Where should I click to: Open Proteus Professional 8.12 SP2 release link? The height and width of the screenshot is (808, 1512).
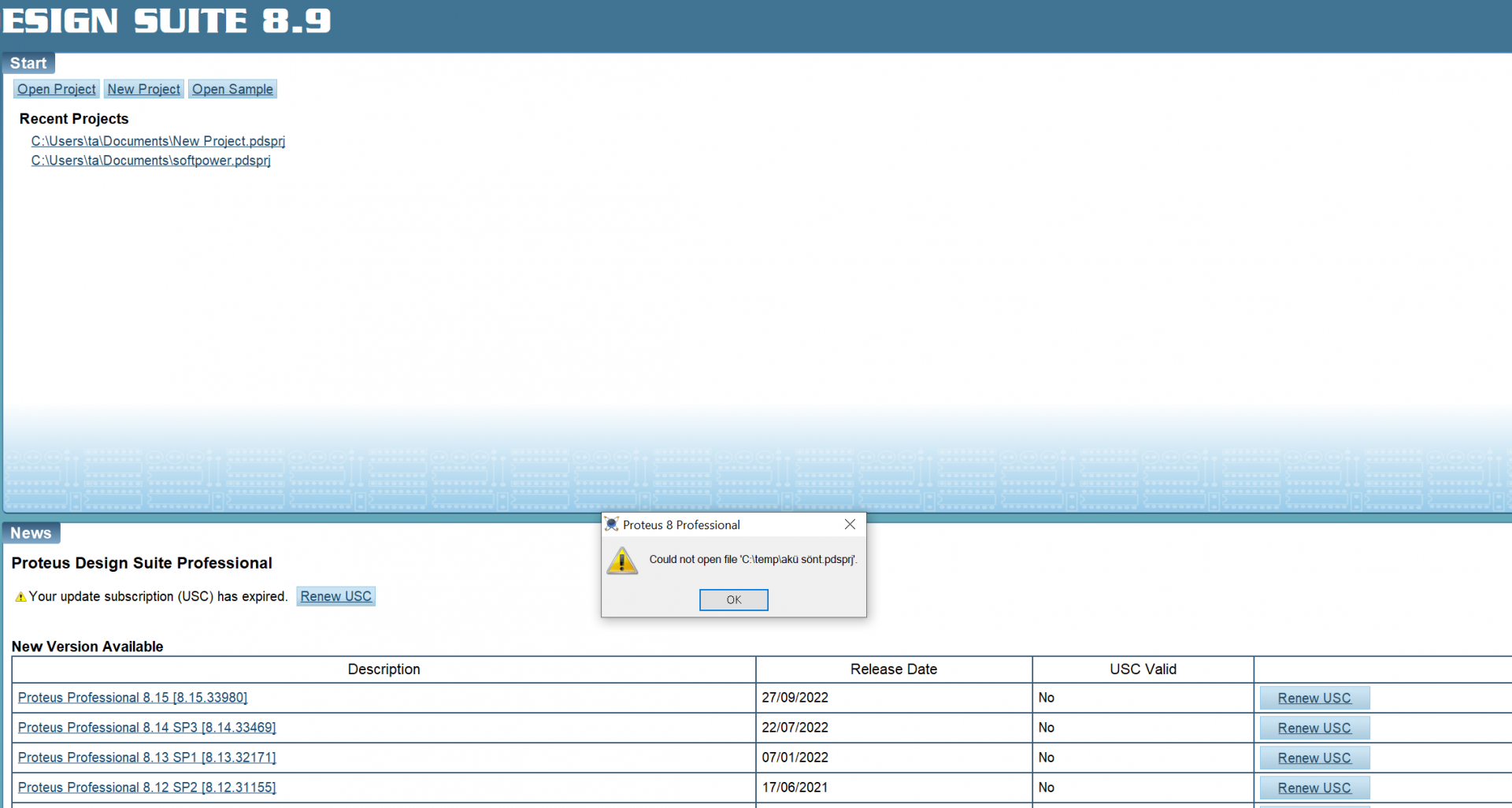click(147, 788)
